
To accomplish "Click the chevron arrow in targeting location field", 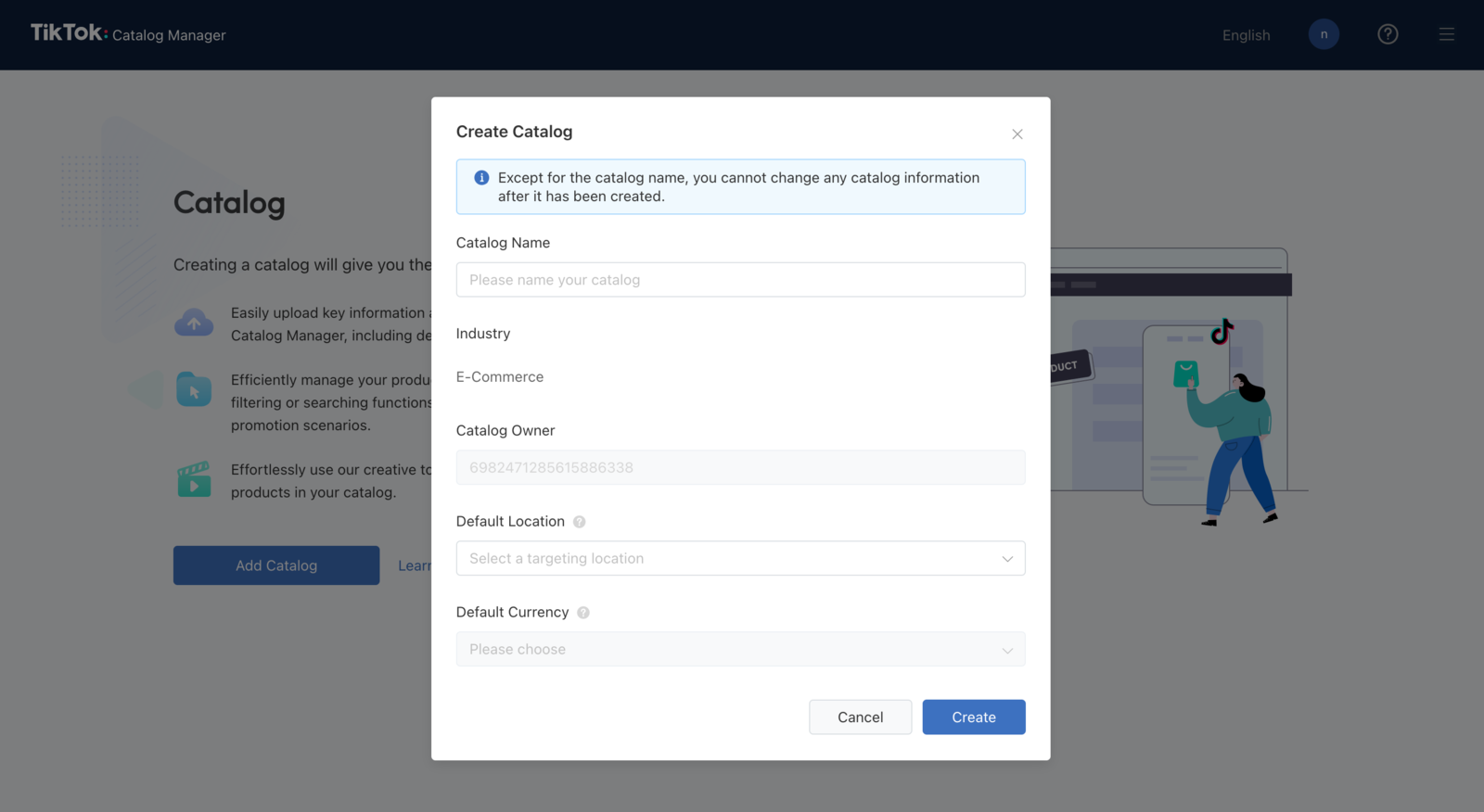I will (1007, 559).
